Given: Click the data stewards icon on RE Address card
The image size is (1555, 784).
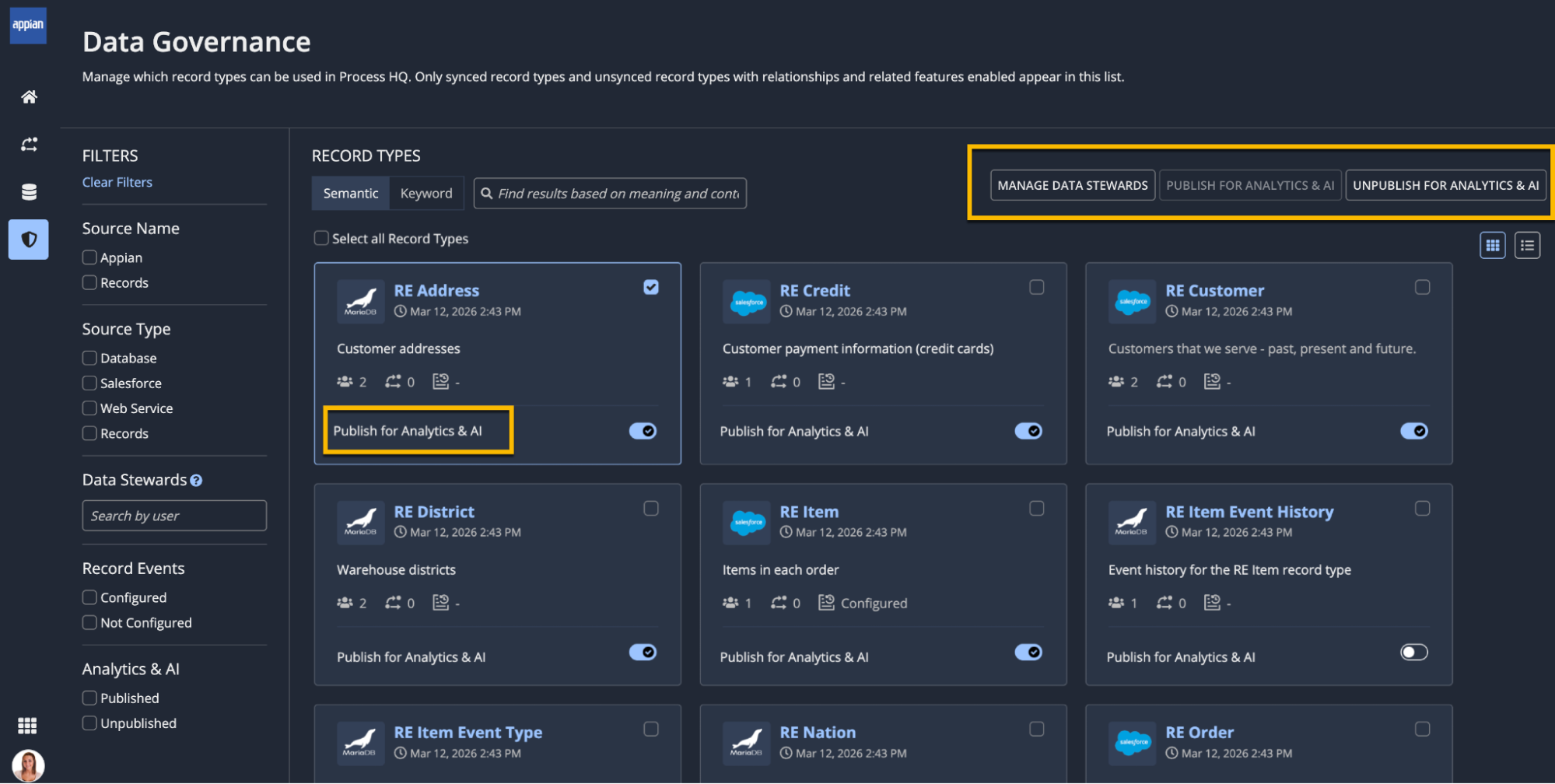Looking at the screenshot, I should point(345,381).
